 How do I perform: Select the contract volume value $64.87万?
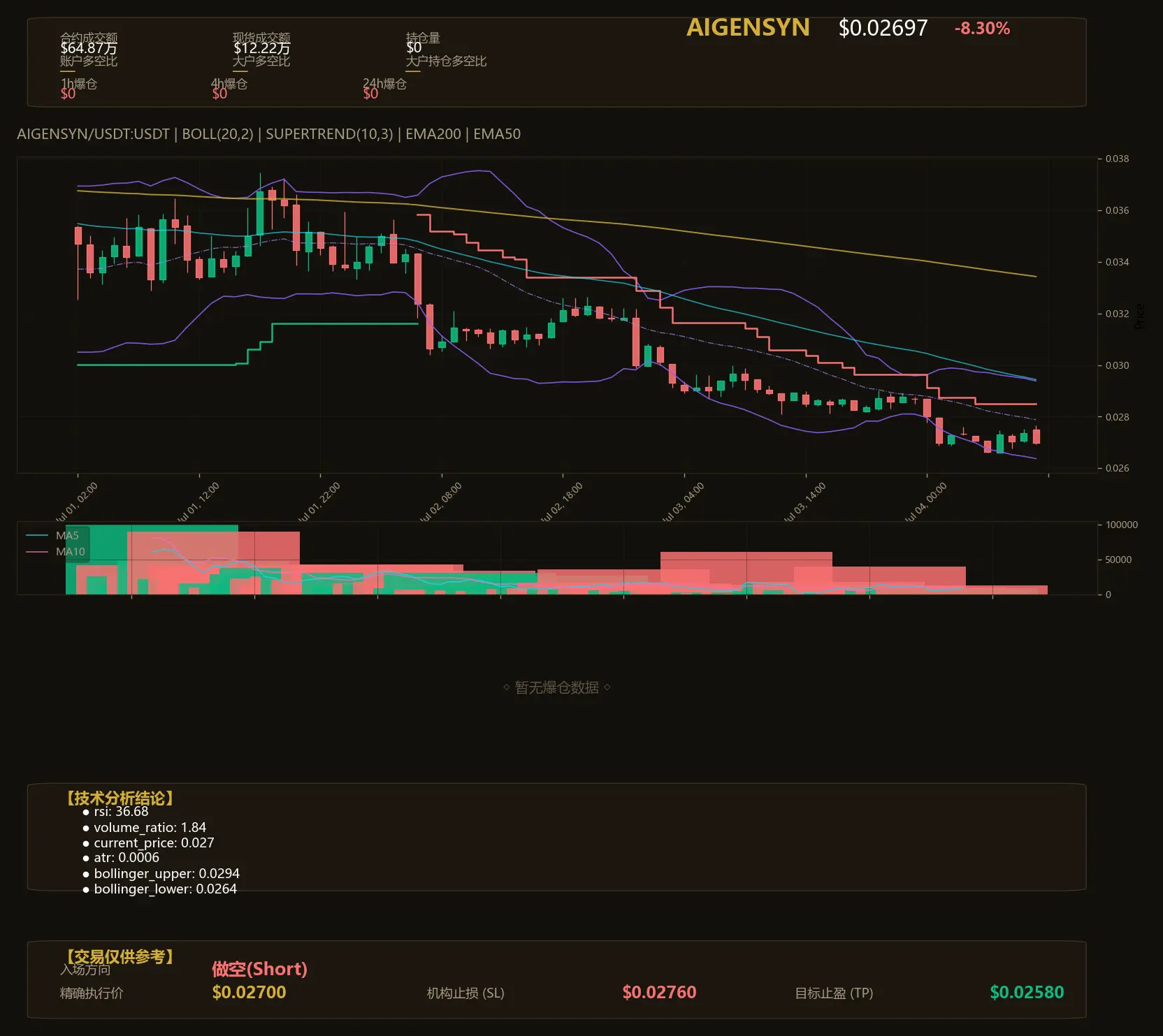point(89,48)
